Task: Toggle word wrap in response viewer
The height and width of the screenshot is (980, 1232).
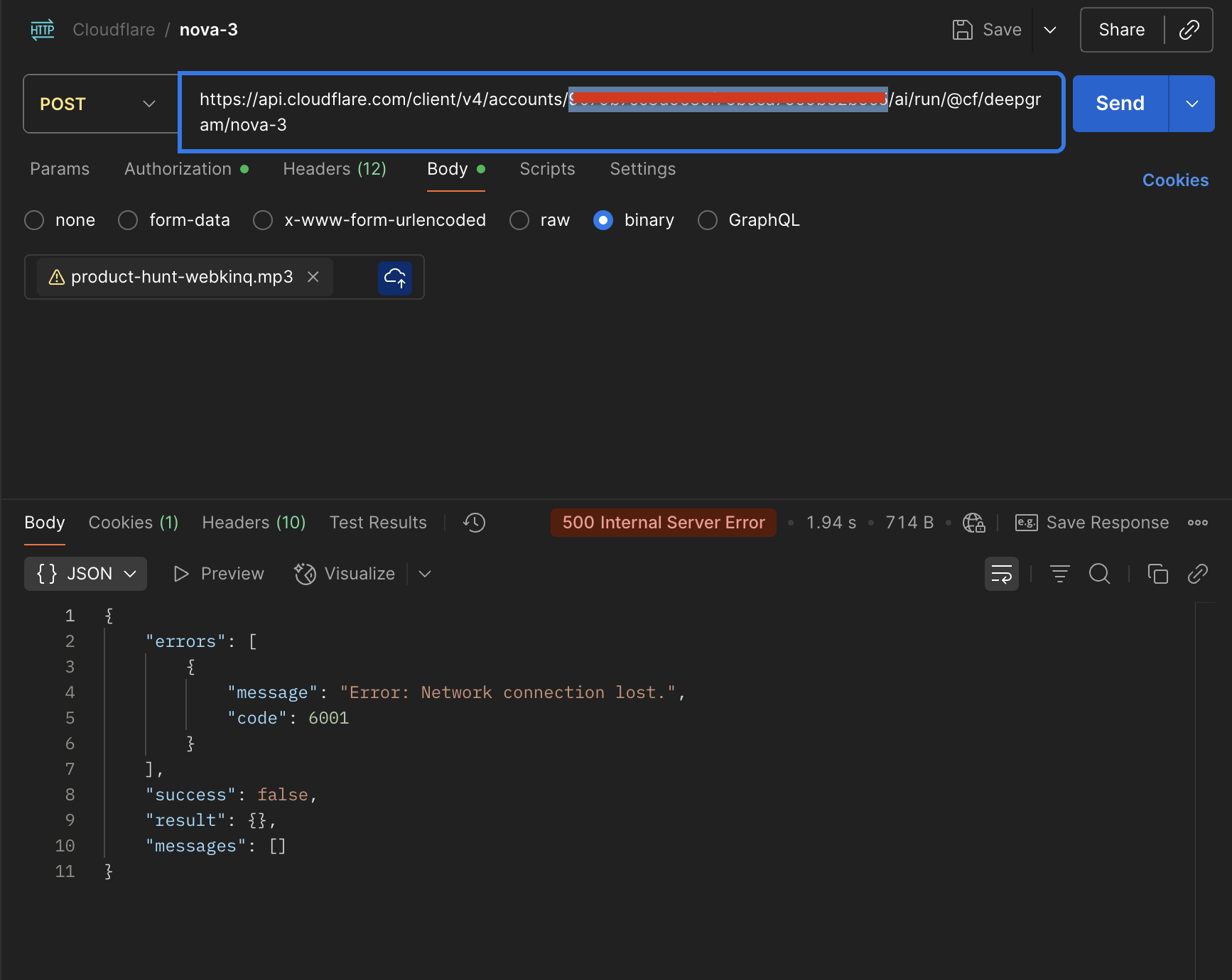Action: [1001, 574]
